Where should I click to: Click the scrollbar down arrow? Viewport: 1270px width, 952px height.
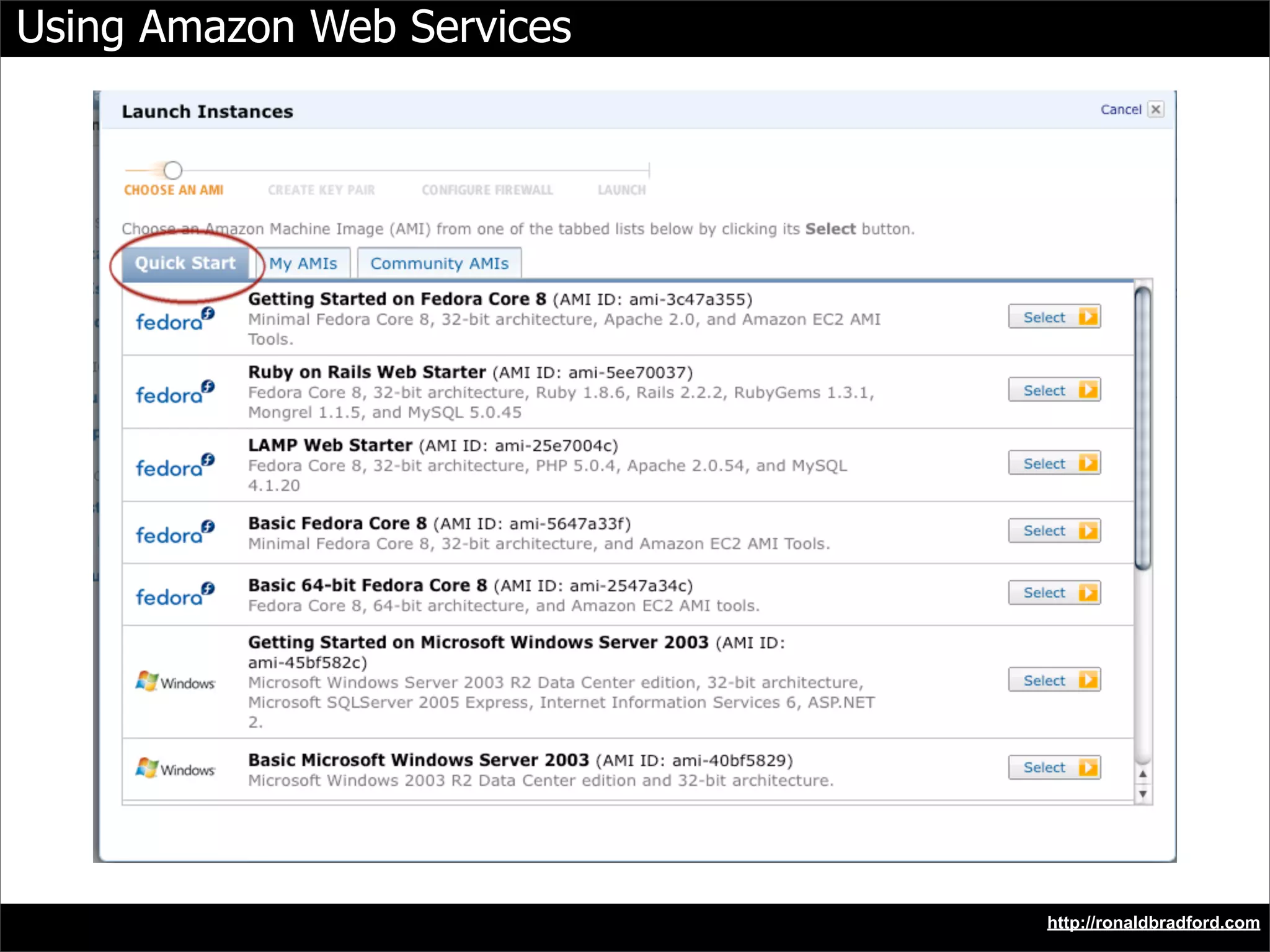[x=1143, y=794]
